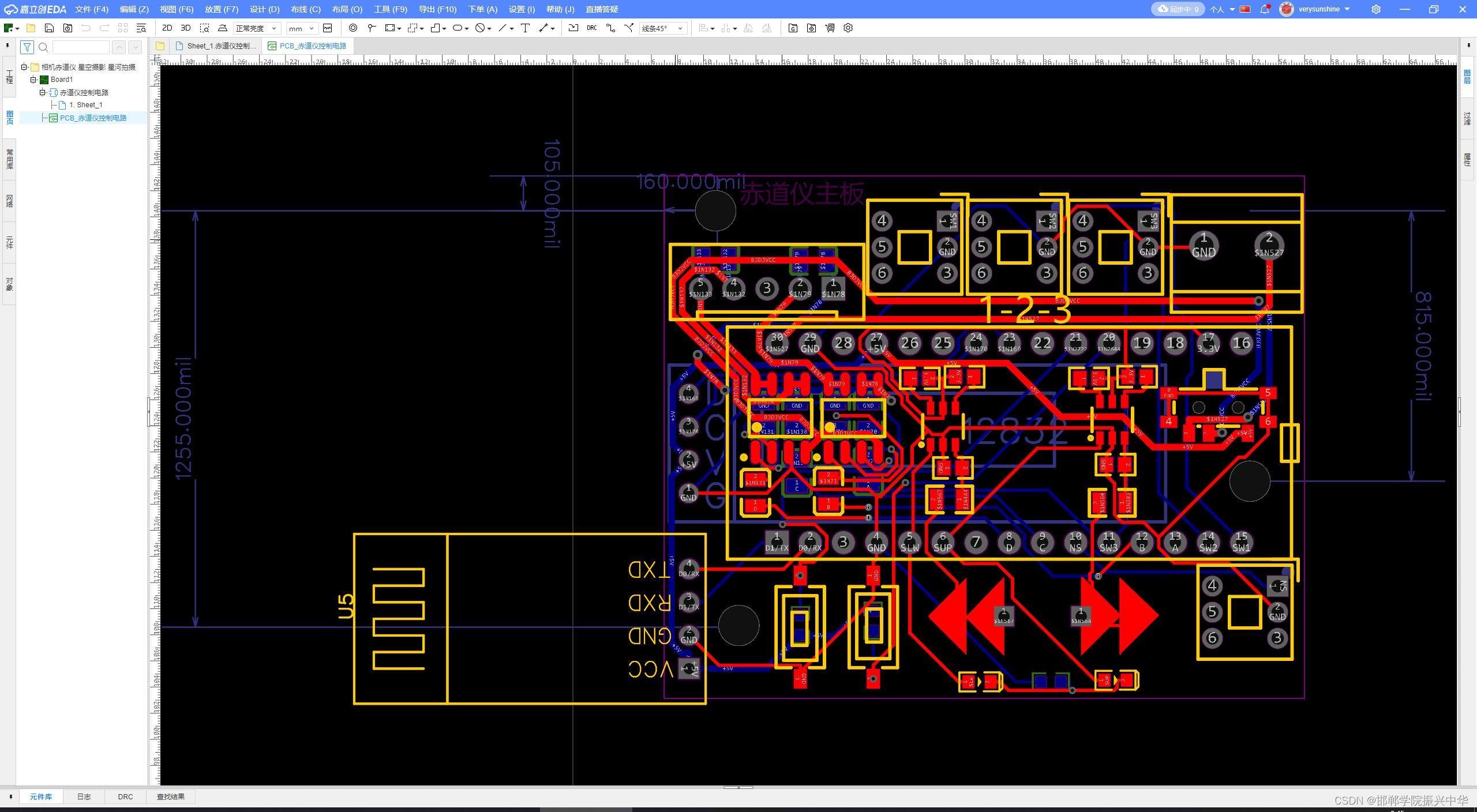This screenshot has height=812, width=1477.
Task: Open the 布线 (C) menu
Action: [305, 9]
